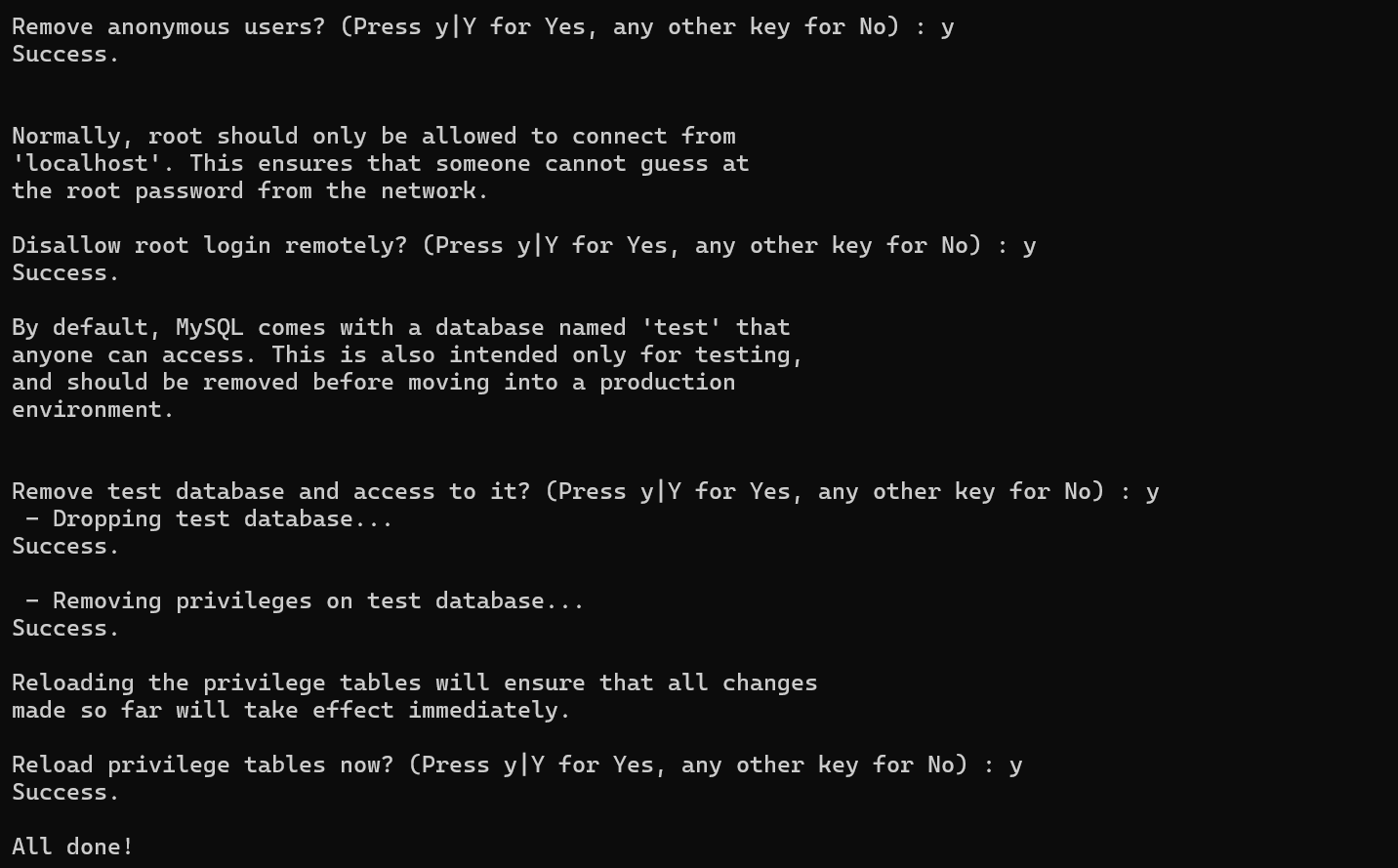Click the 'All done!' message
The image size is (1398, 868).
pyautogui.click(x=72, y=847)
